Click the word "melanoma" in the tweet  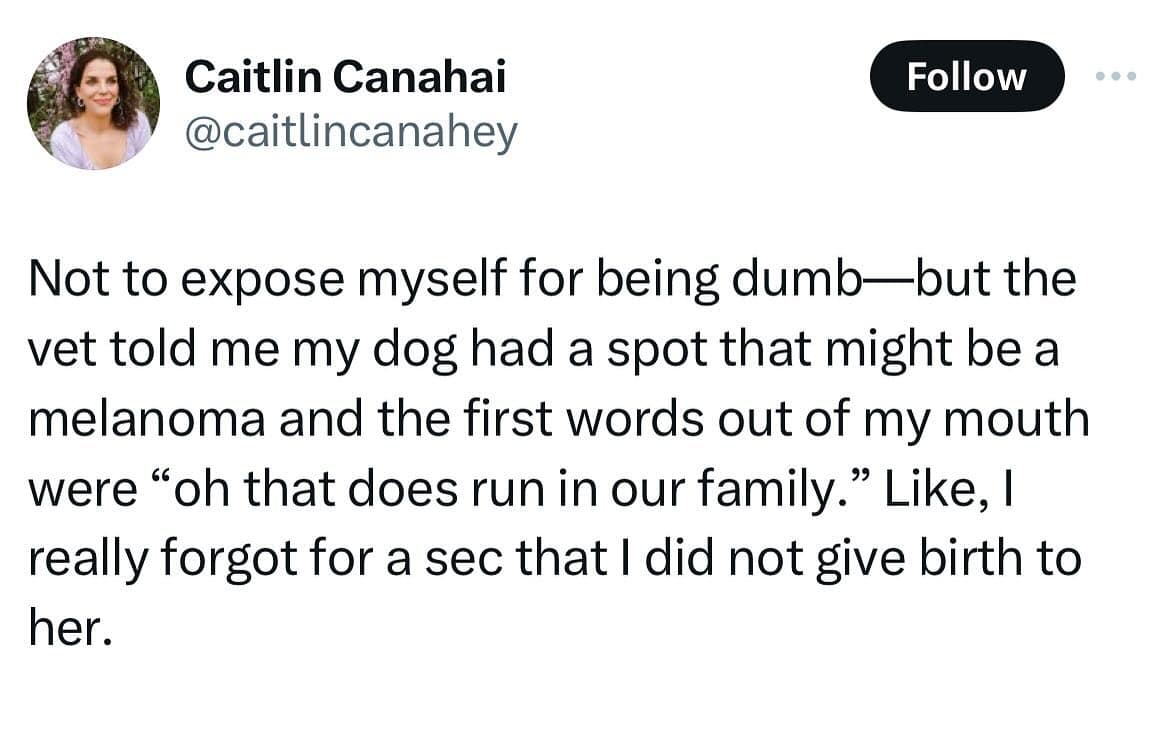coord(146,420)
